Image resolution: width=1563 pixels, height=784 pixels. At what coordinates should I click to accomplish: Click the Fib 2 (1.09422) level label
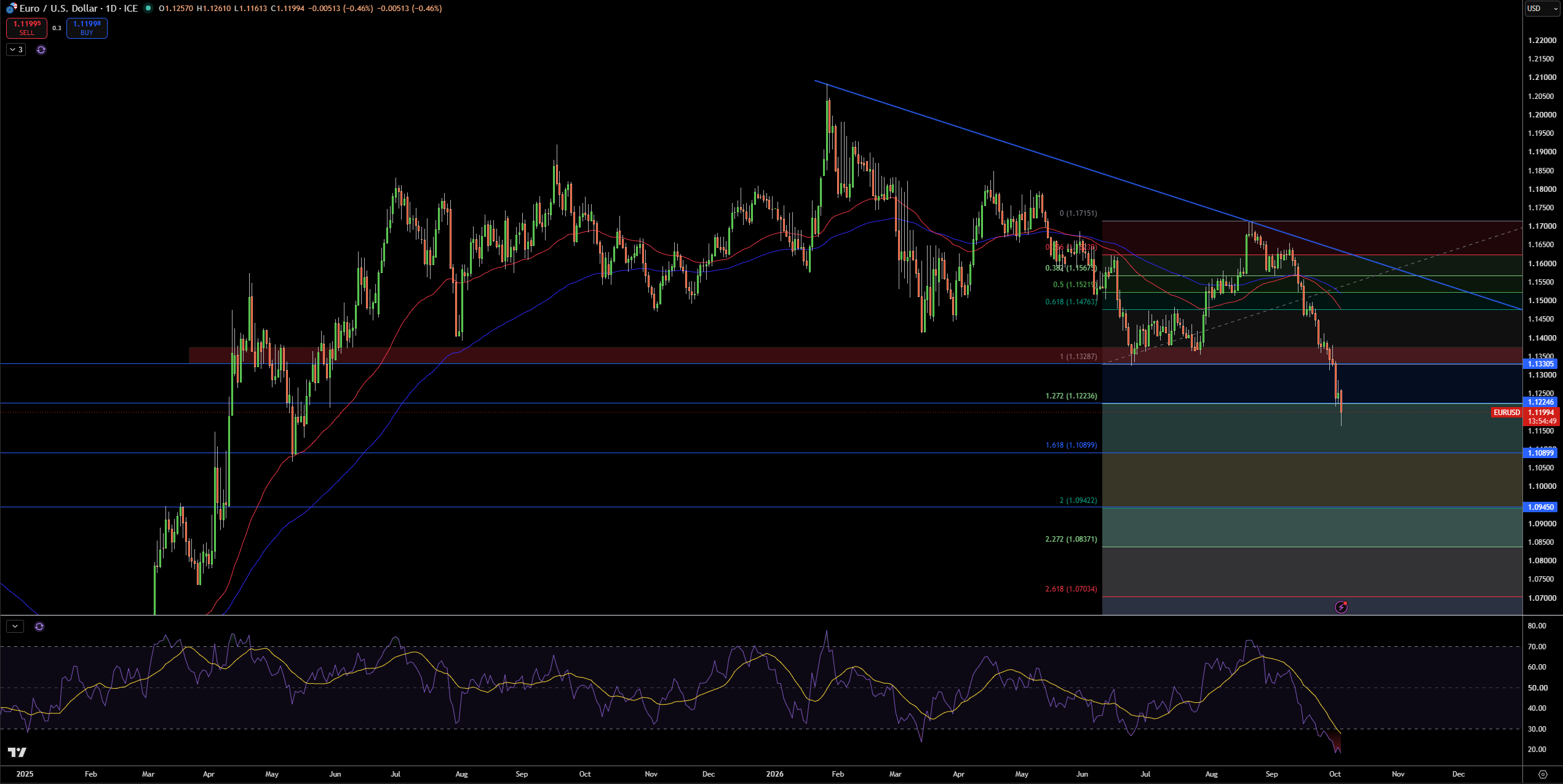coord(1078,501)
